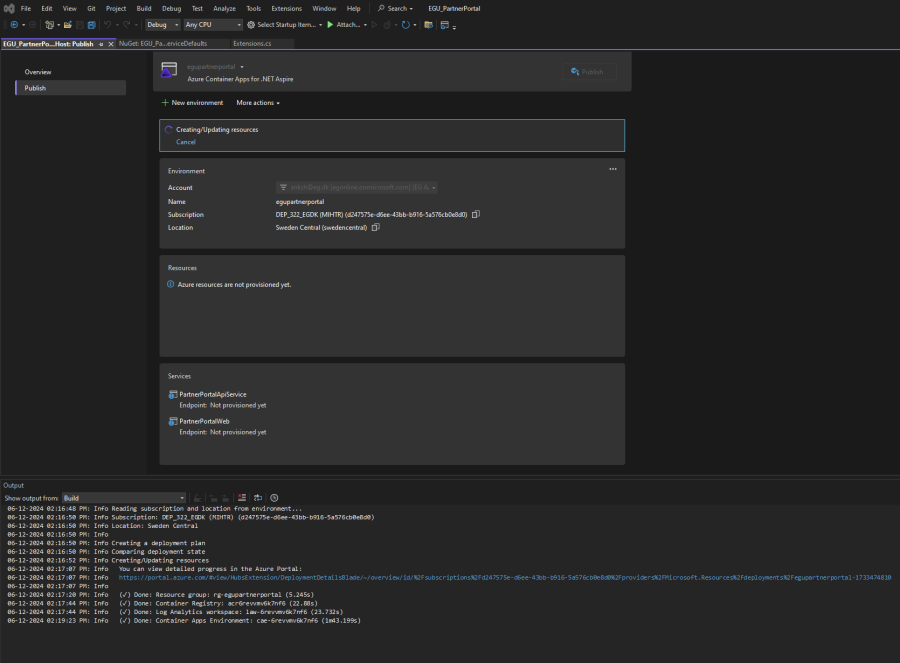900x663 pixels.
Task: Open the Environment ellipsis menu
Action: coord(613,169)
